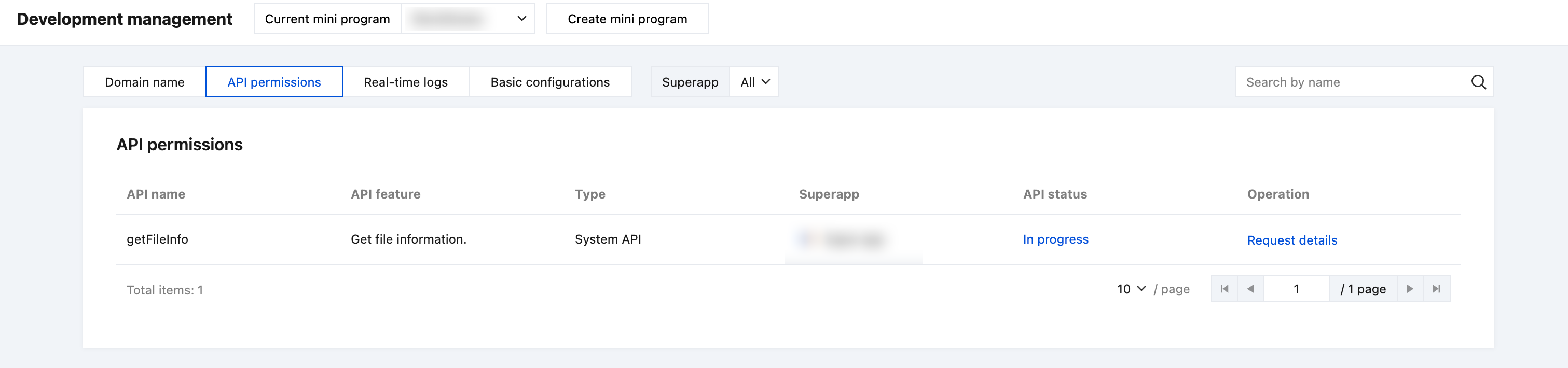1568x368 pixels.
Task: Expand the Superapp All filter
Action: 754,82
